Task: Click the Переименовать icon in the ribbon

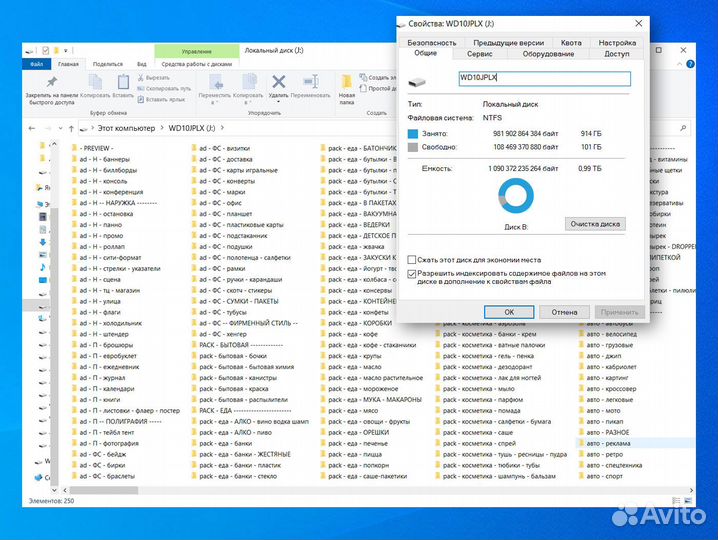Action: pos(310,82)
